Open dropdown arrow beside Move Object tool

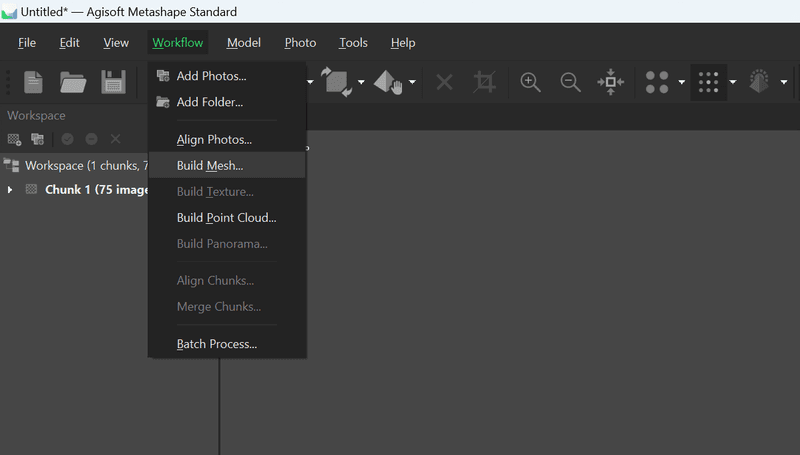(412, 82)
